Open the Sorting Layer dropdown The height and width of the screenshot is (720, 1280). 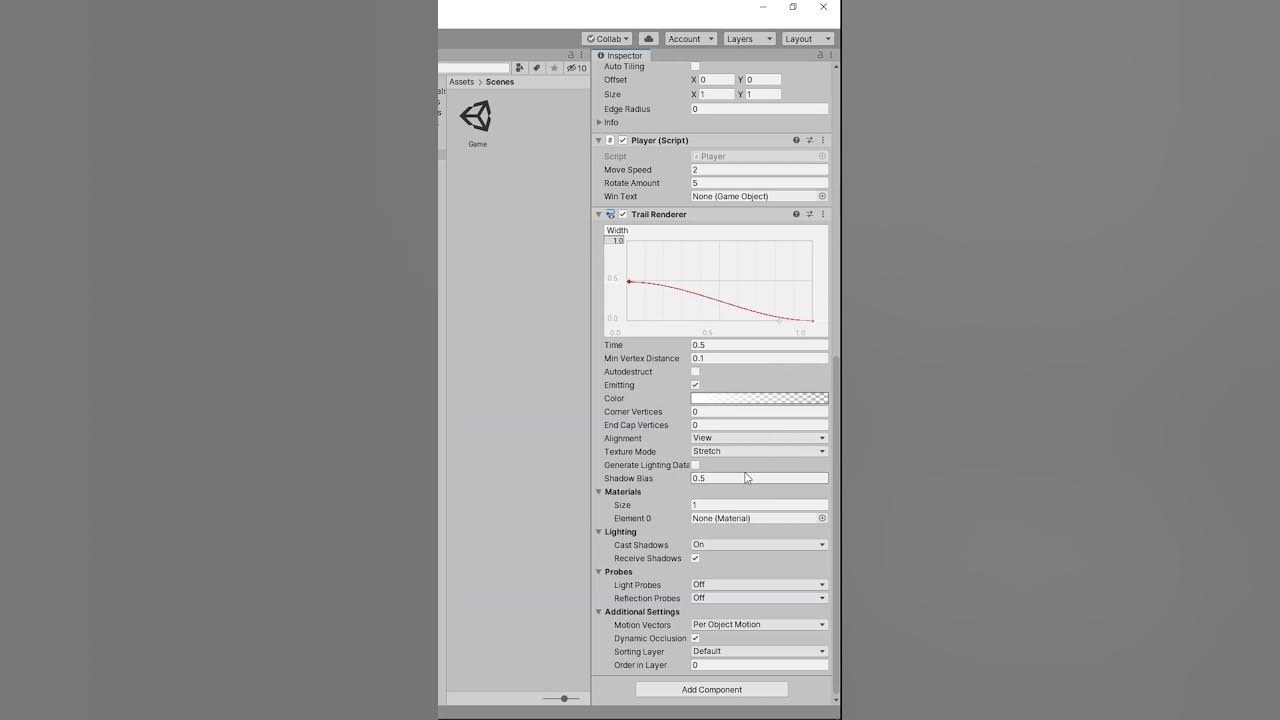759,651
